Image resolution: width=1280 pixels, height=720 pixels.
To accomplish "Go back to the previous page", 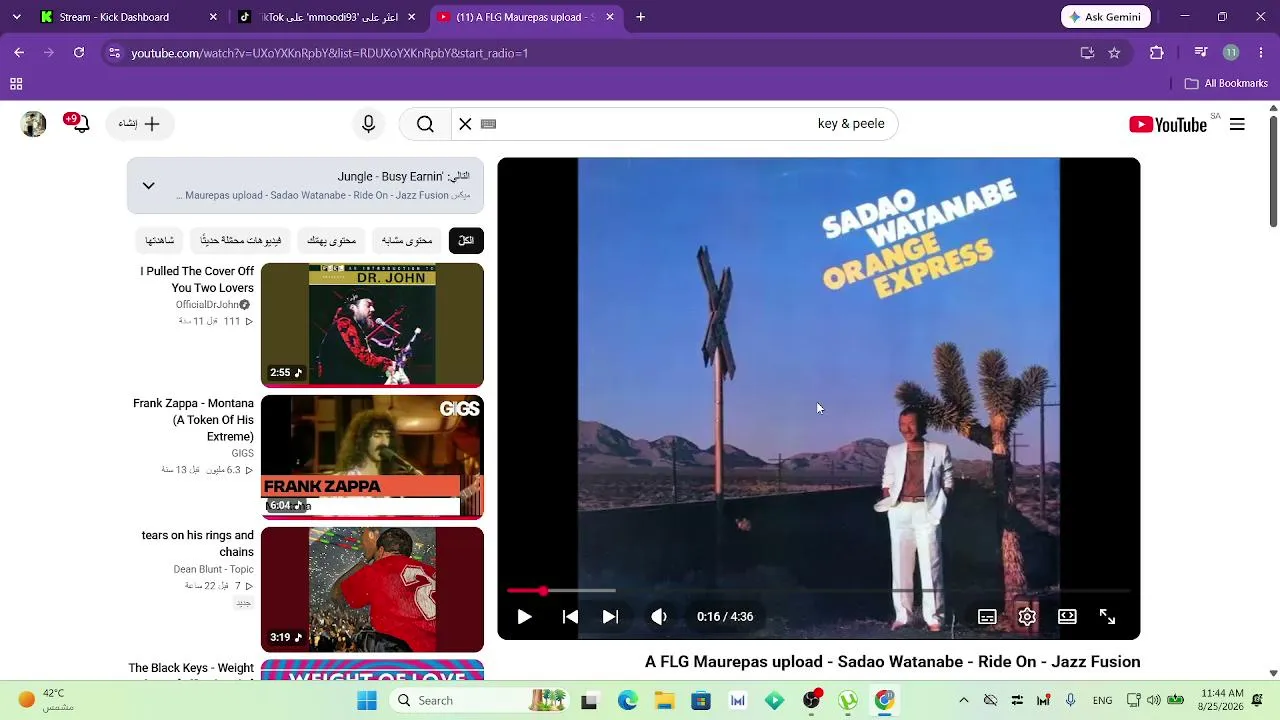I will (19, 53).
